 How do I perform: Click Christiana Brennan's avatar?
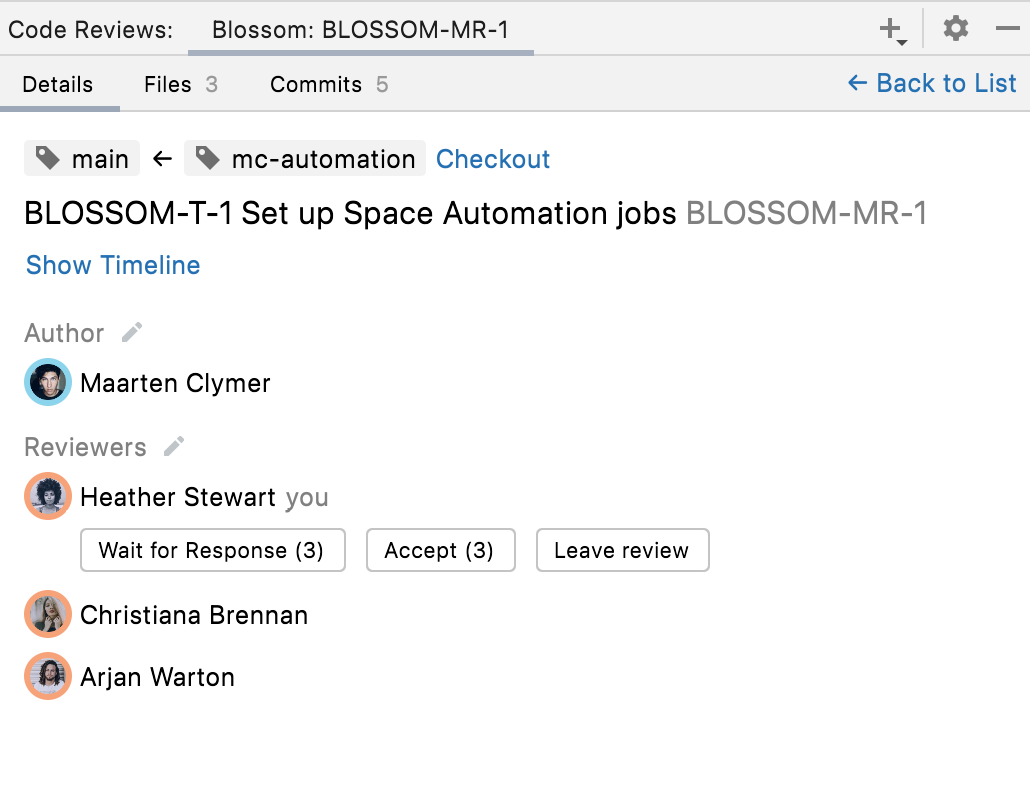[x=48, y=615]
